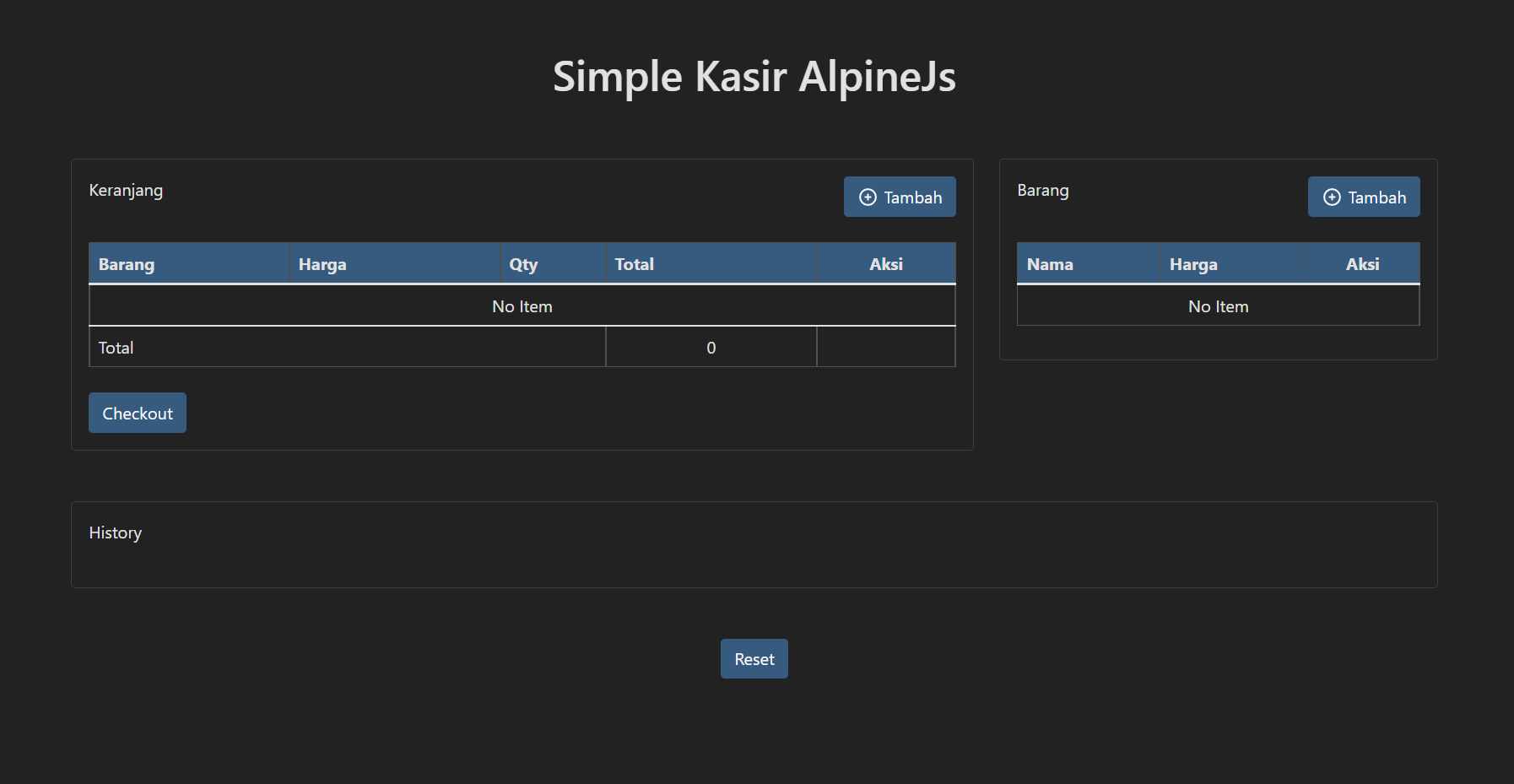Screen dimensions: 1514x784
Task: Click the Harga column header in Barang table
Action: tap(1192, 263)
